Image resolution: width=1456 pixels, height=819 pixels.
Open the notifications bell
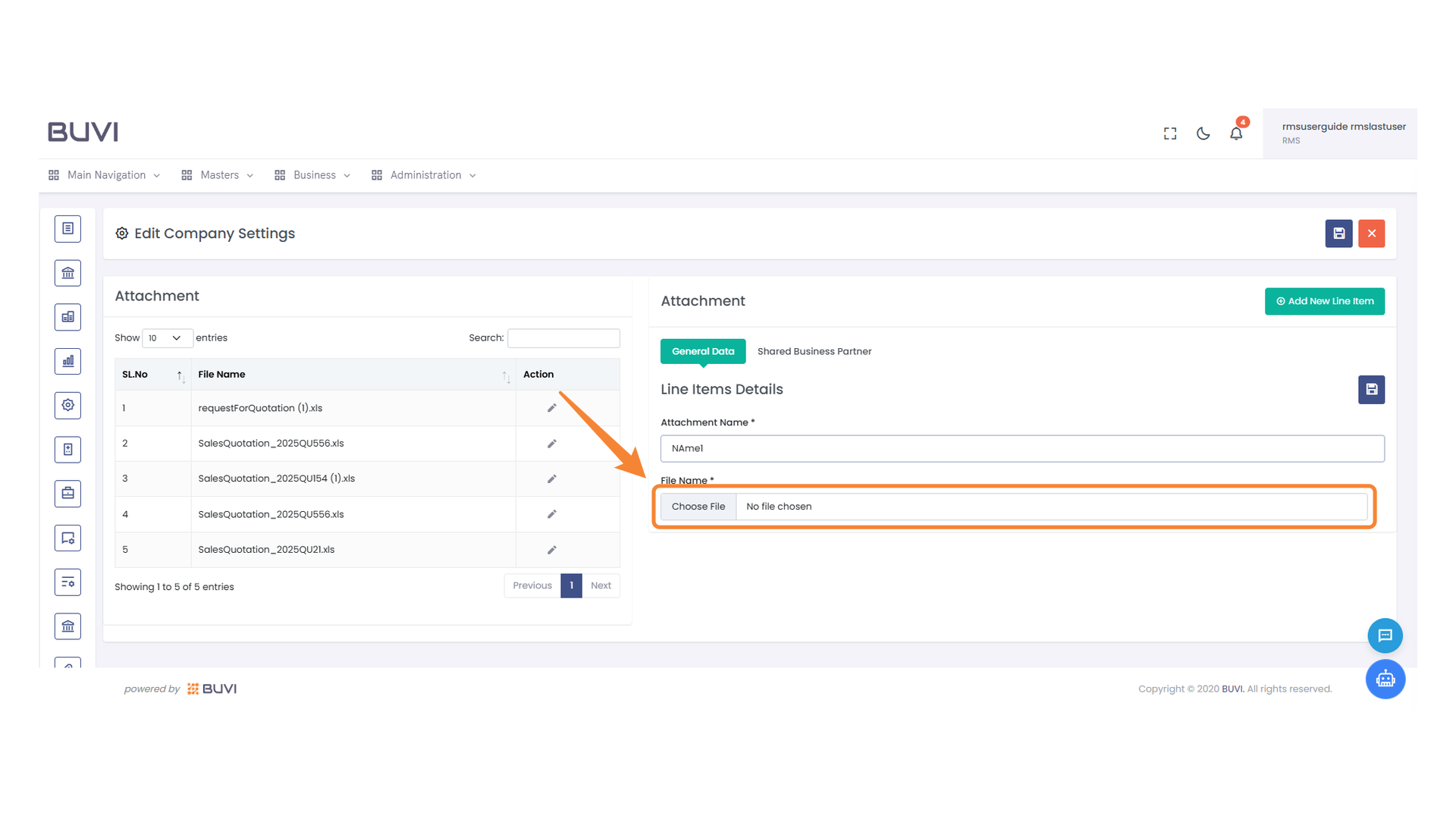(x=1236, y=133)
